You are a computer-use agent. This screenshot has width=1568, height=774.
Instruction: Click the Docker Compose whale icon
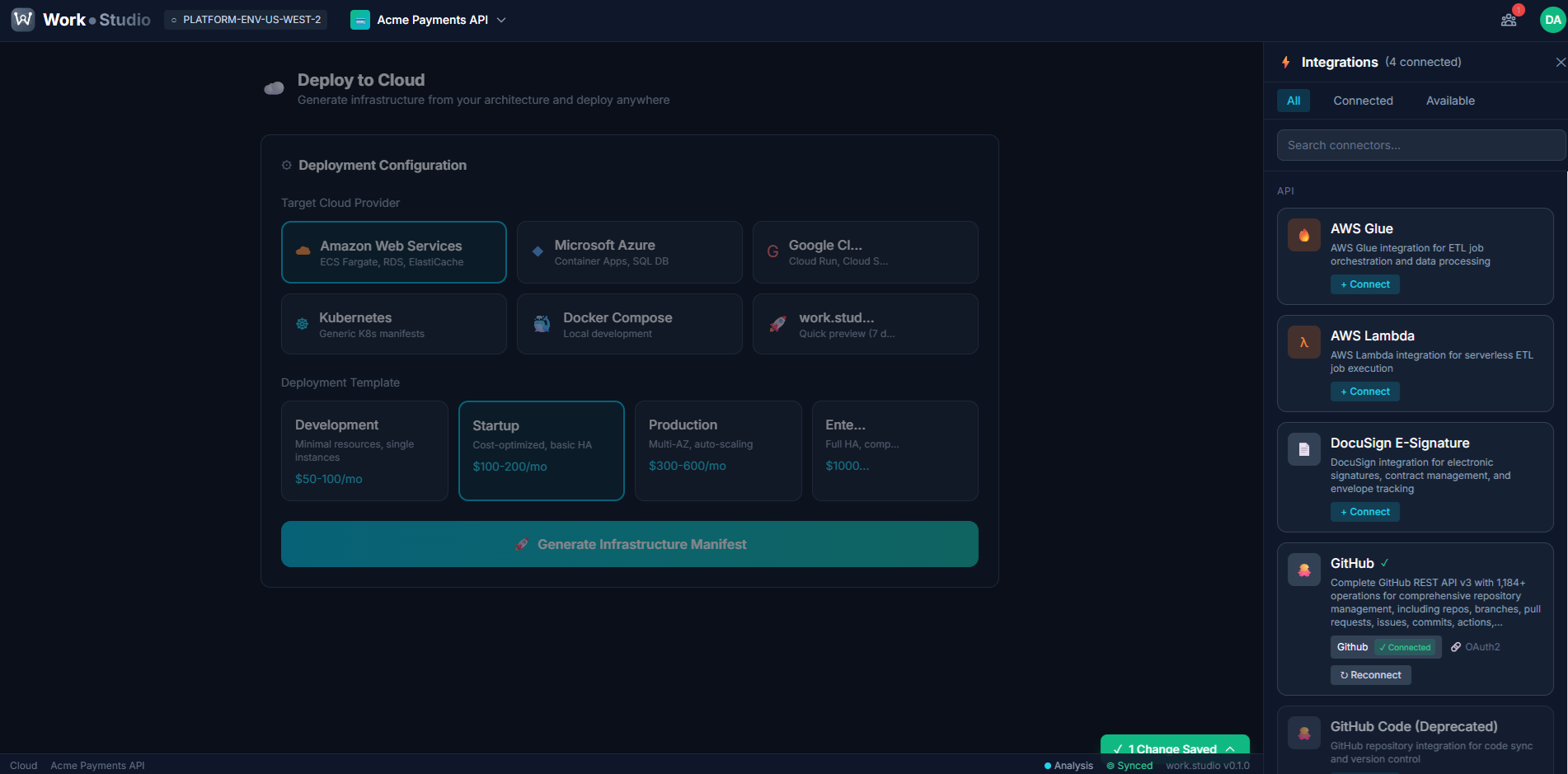(x=542, y=324)
